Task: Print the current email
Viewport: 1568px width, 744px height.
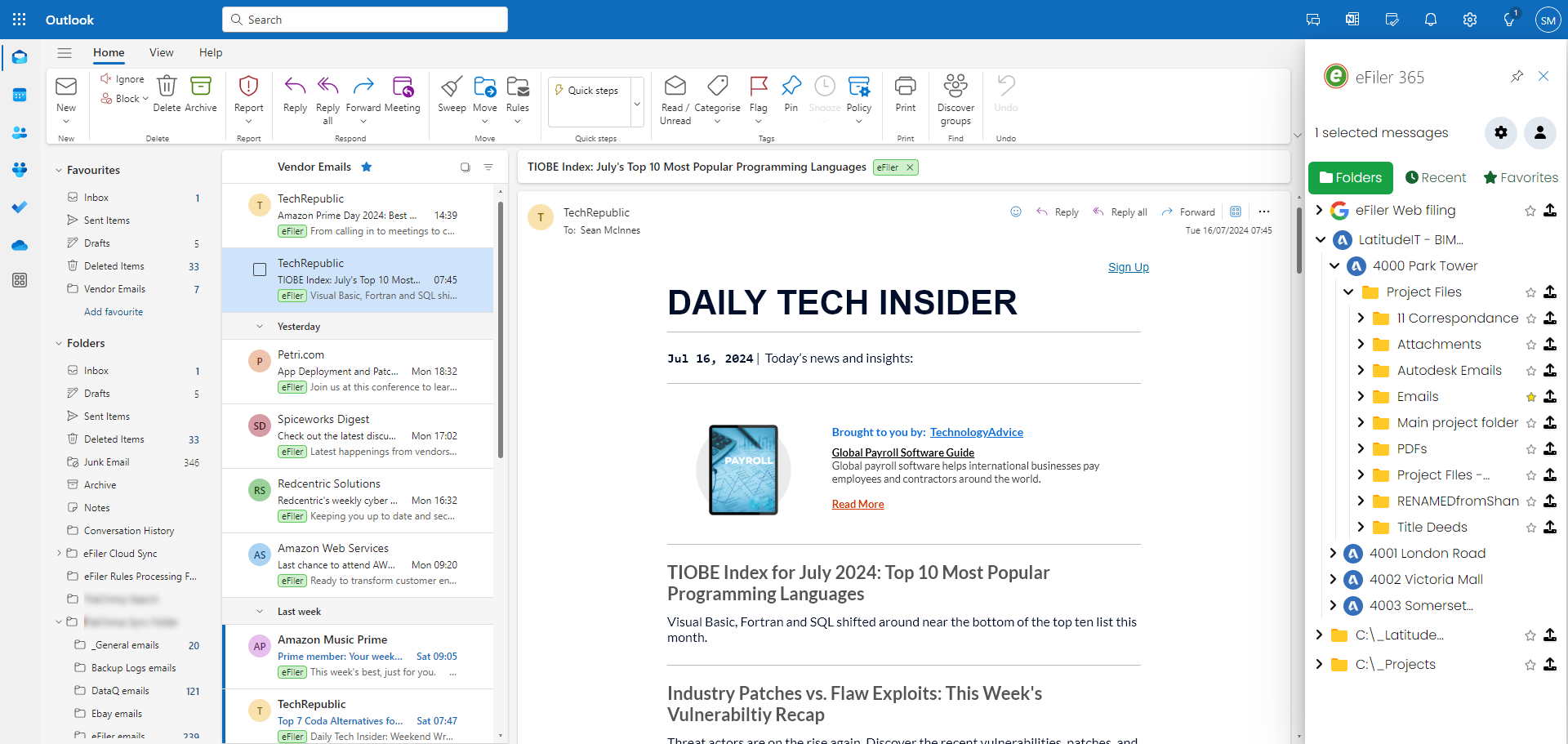Action: click(x=906, y=86)
